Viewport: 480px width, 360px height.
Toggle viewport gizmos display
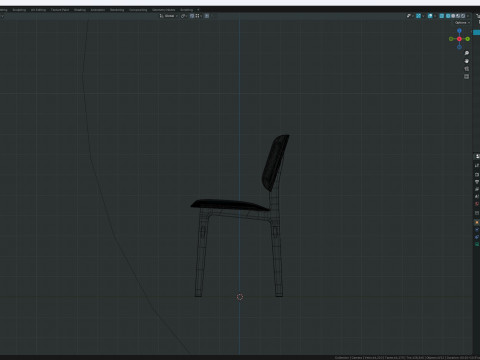pyautogui.click(x=418, y=16)
